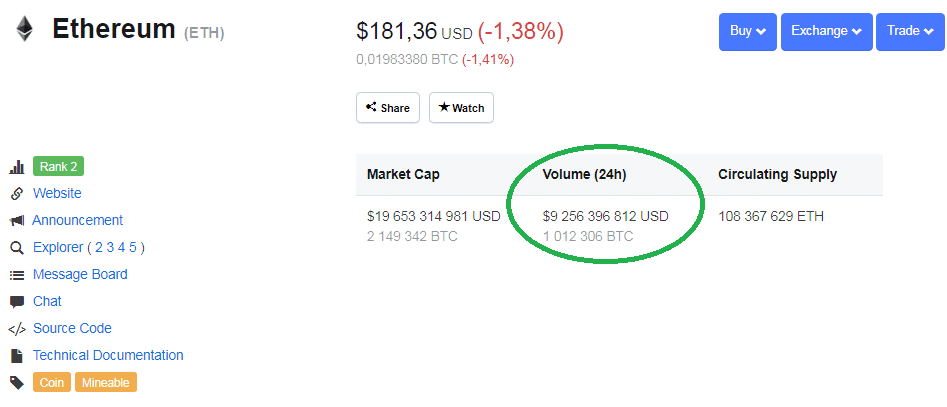
Task: Click the green Rank 2 badge
Action: point(58,167)
